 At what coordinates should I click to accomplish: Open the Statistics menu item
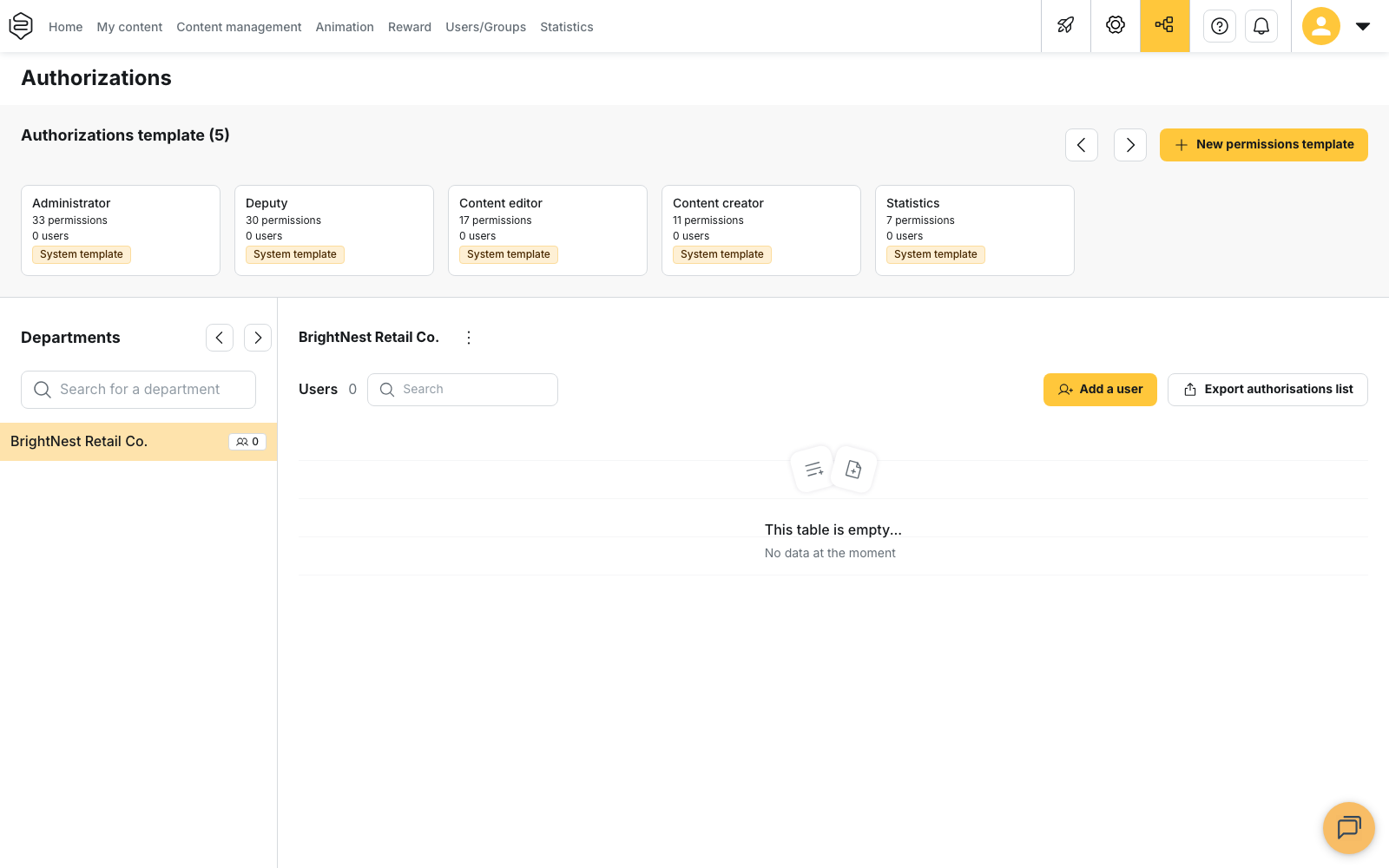tap(567, 27)
